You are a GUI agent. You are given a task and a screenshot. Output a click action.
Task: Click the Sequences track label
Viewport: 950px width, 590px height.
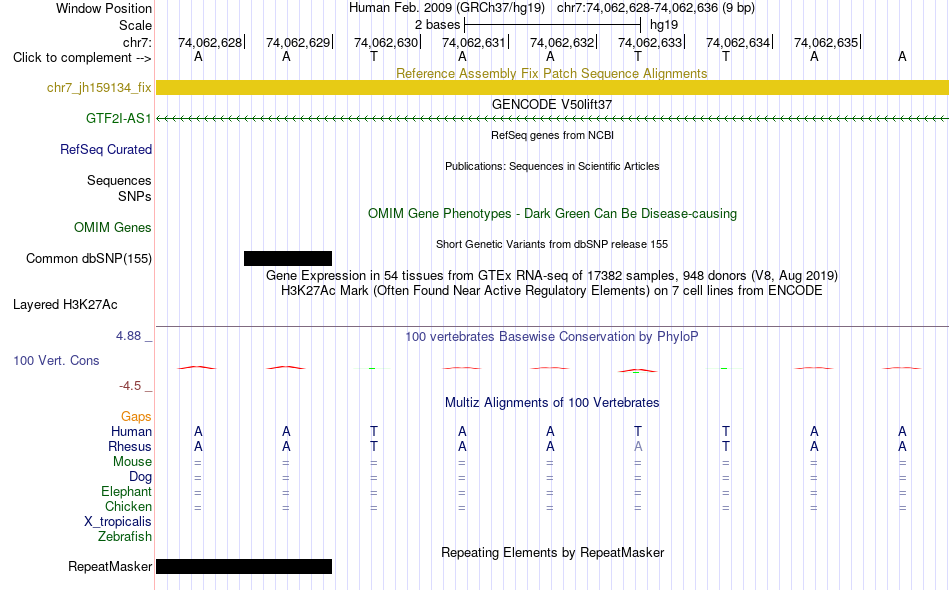click(119, 181)
